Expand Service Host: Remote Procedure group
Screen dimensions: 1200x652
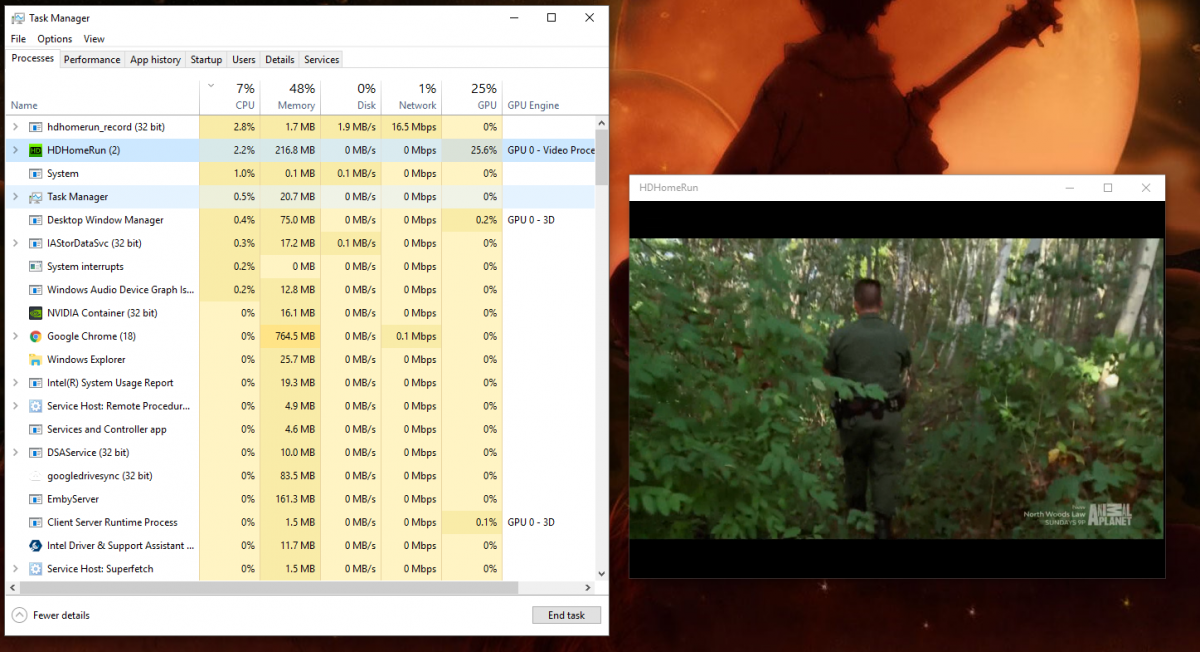pyautogui.click(x=15, y=406)
